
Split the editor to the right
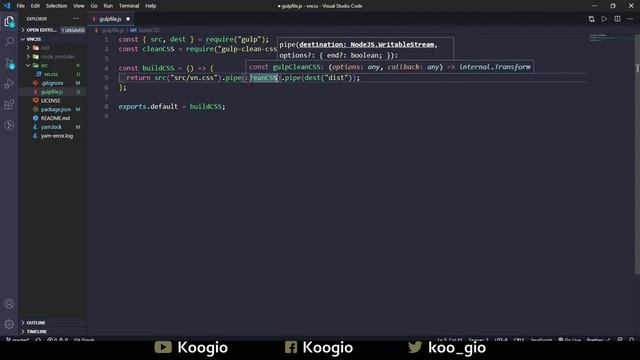pyautogui.click(x=618, y=19)
